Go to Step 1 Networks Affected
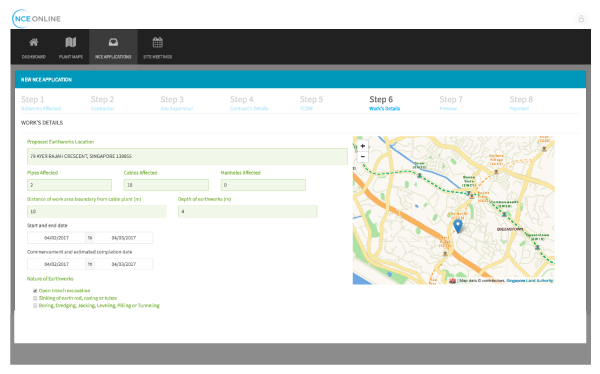The image size is (600, 374). (x=41, y=103)
